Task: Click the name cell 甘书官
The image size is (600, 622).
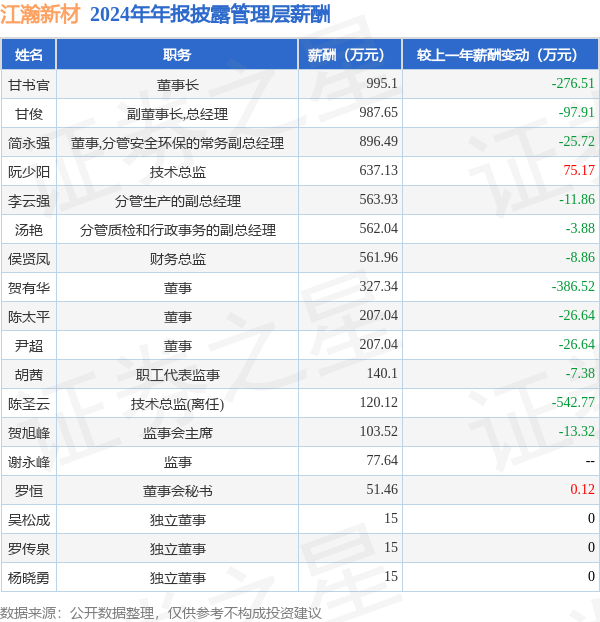Action: point(29,85)
